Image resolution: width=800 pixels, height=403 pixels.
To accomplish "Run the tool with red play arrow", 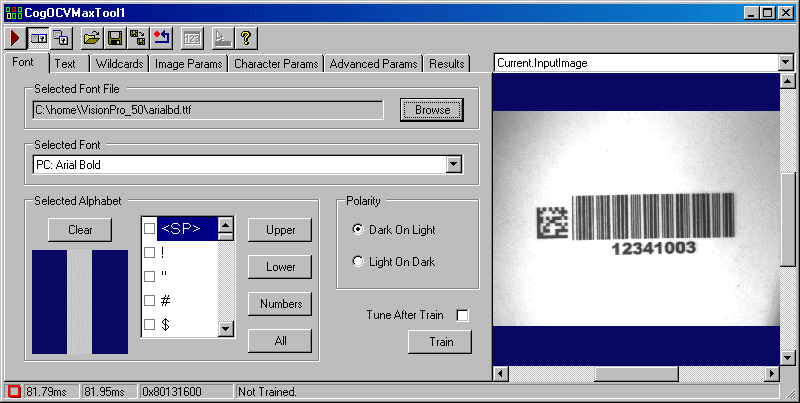I will (15, 38).
